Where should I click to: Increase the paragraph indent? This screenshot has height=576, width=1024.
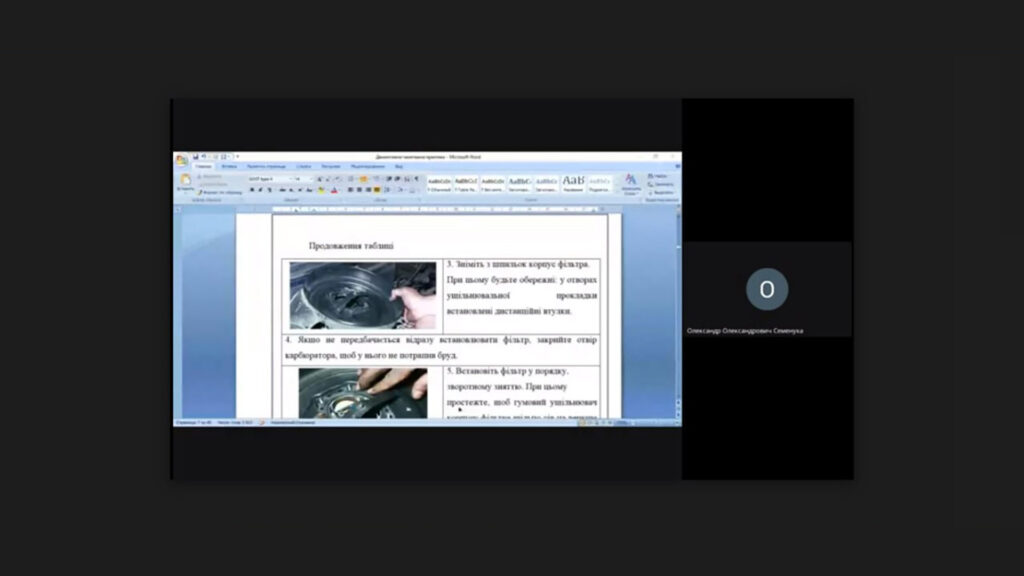pyautogui.click(x=398, y=179)
